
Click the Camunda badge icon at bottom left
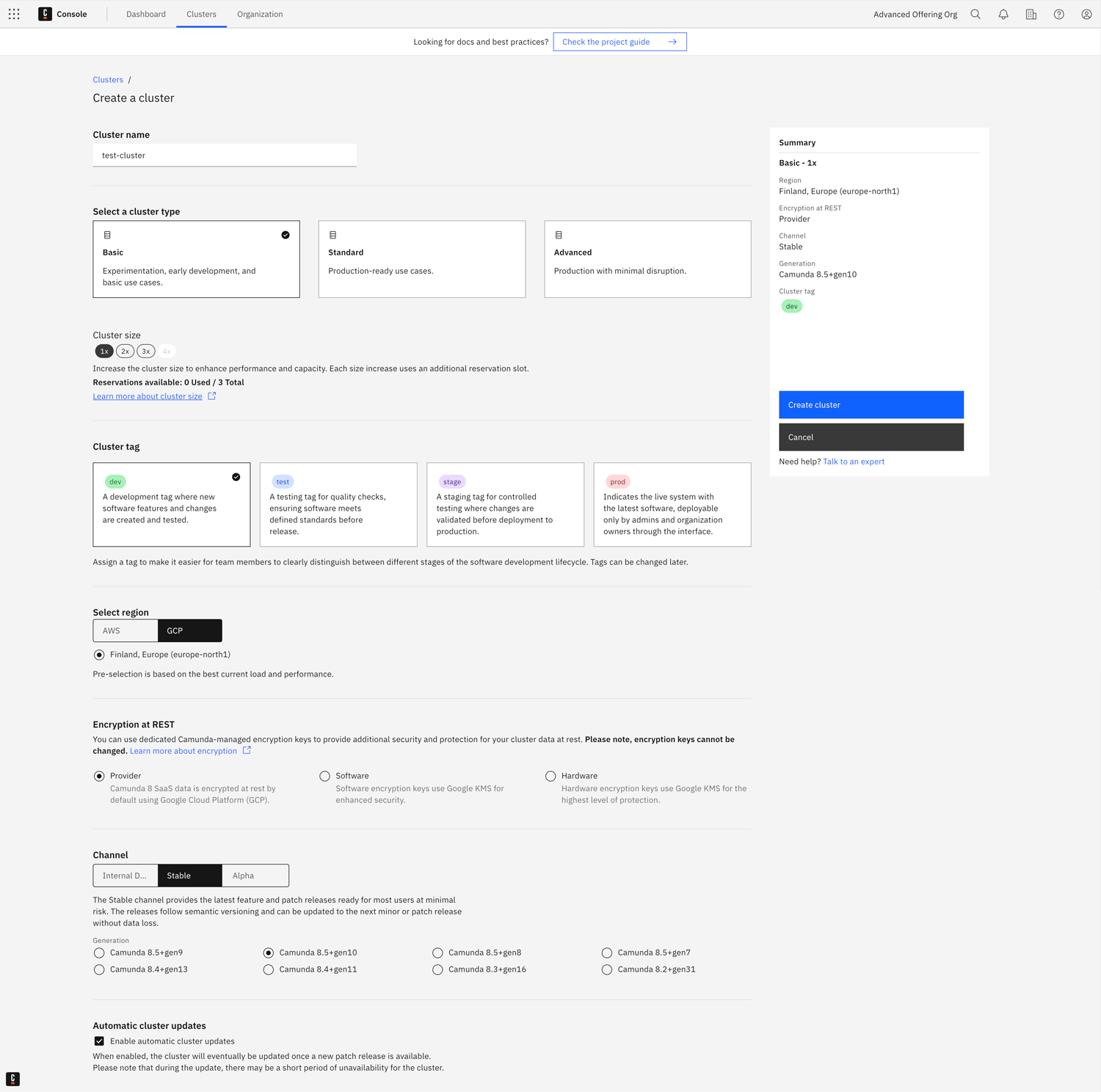12,1079
